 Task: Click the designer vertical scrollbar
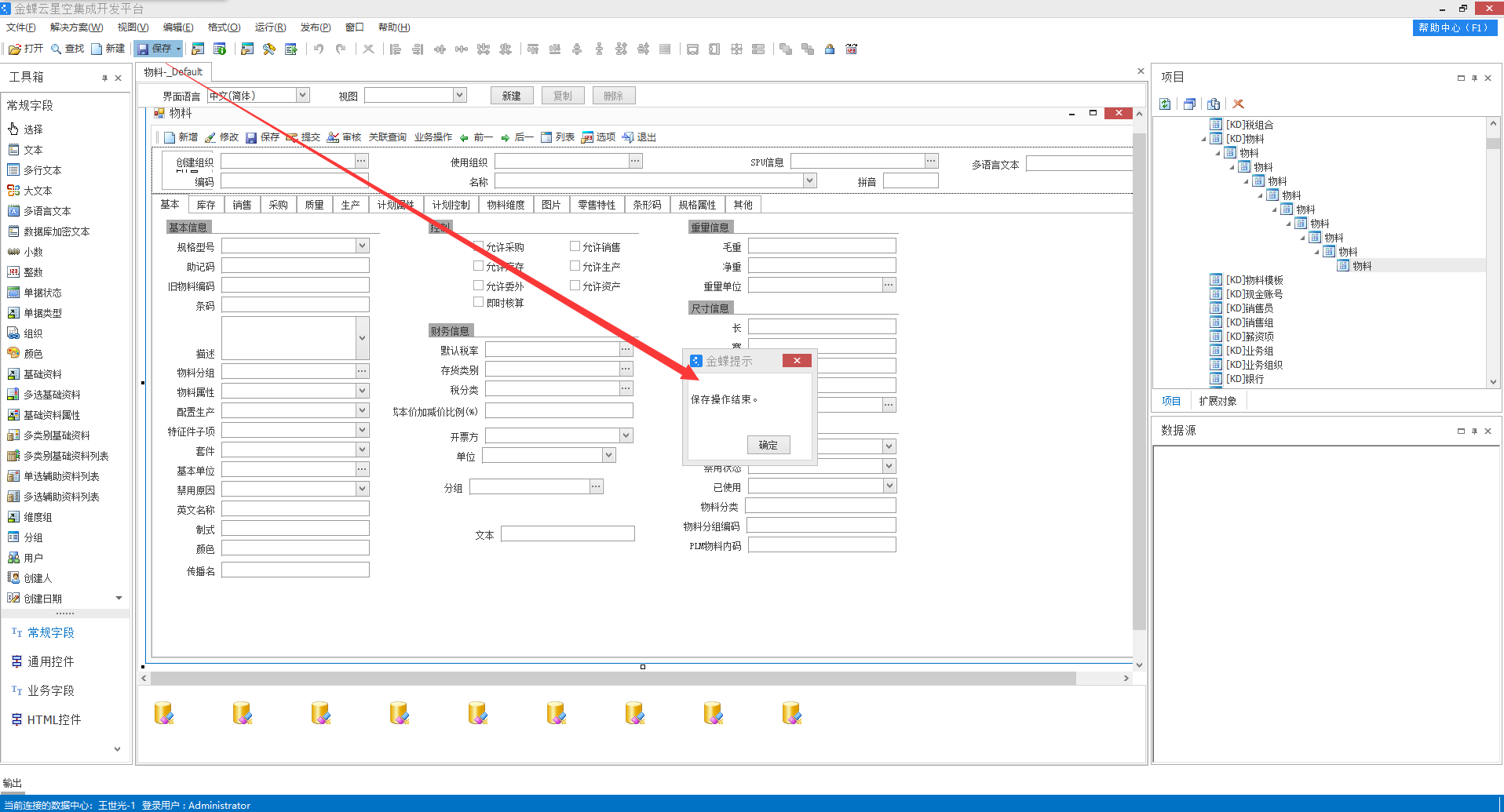point(1139,381)
